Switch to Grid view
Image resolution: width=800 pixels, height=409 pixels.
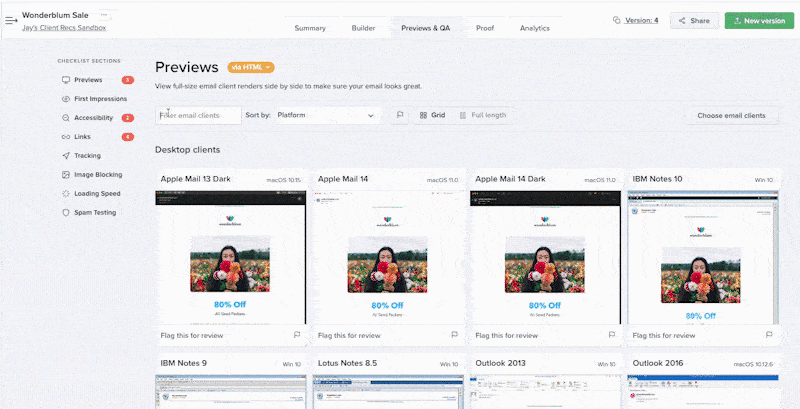pyautogui.click(x=433, y=115)
